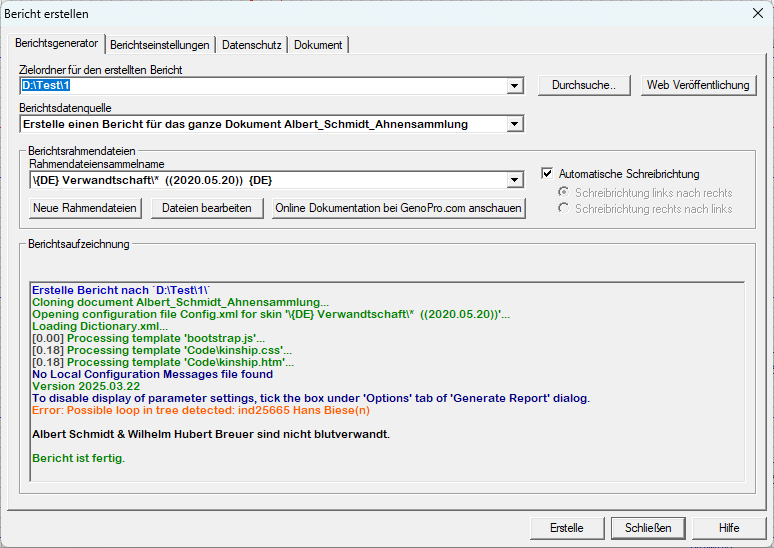Viewport: 774px width, 548px height.
Task: Open Hilfe for this dialog
Action: point(729,527)
